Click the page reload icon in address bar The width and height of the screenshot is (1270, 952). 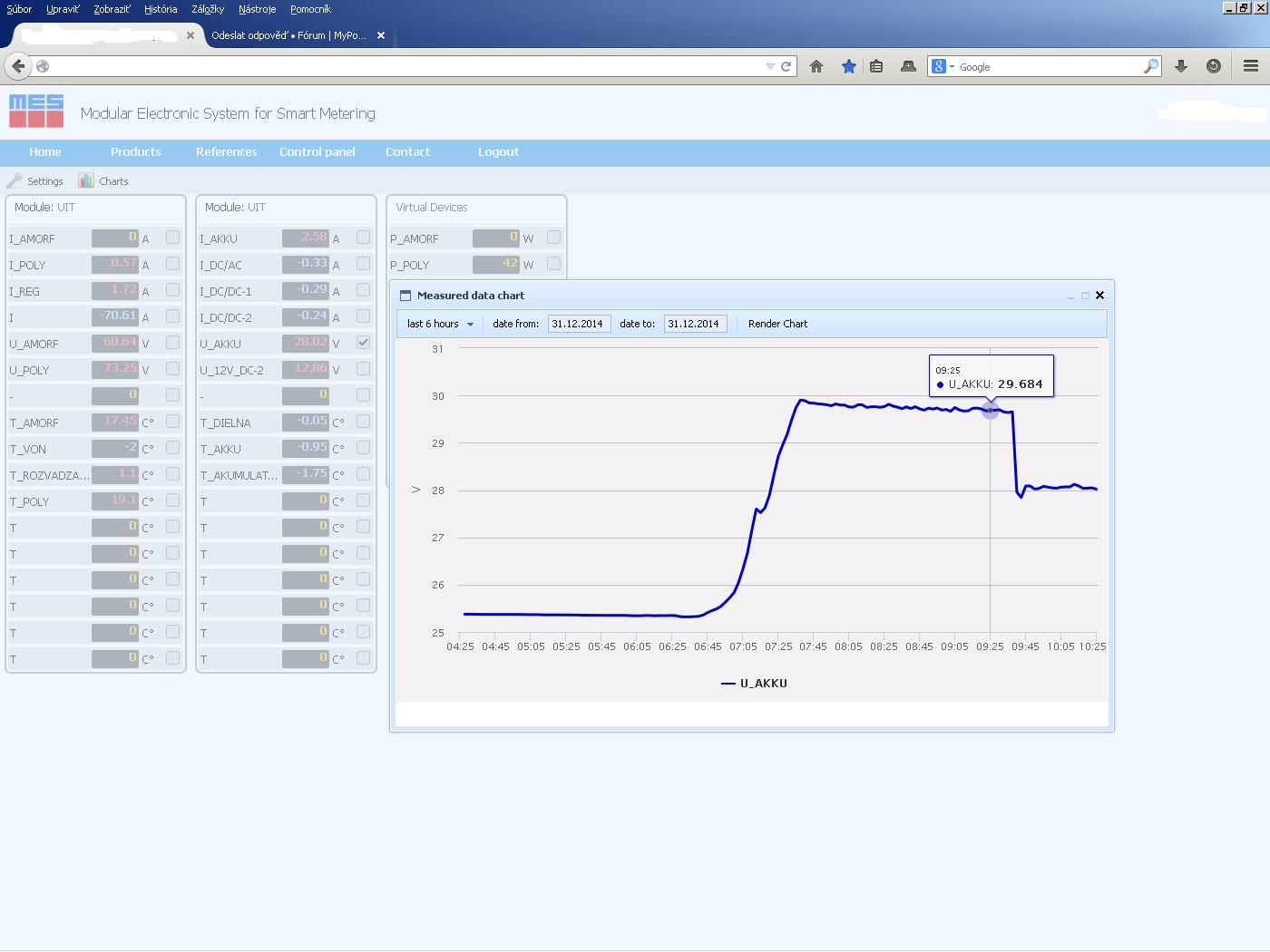(786, 66)
